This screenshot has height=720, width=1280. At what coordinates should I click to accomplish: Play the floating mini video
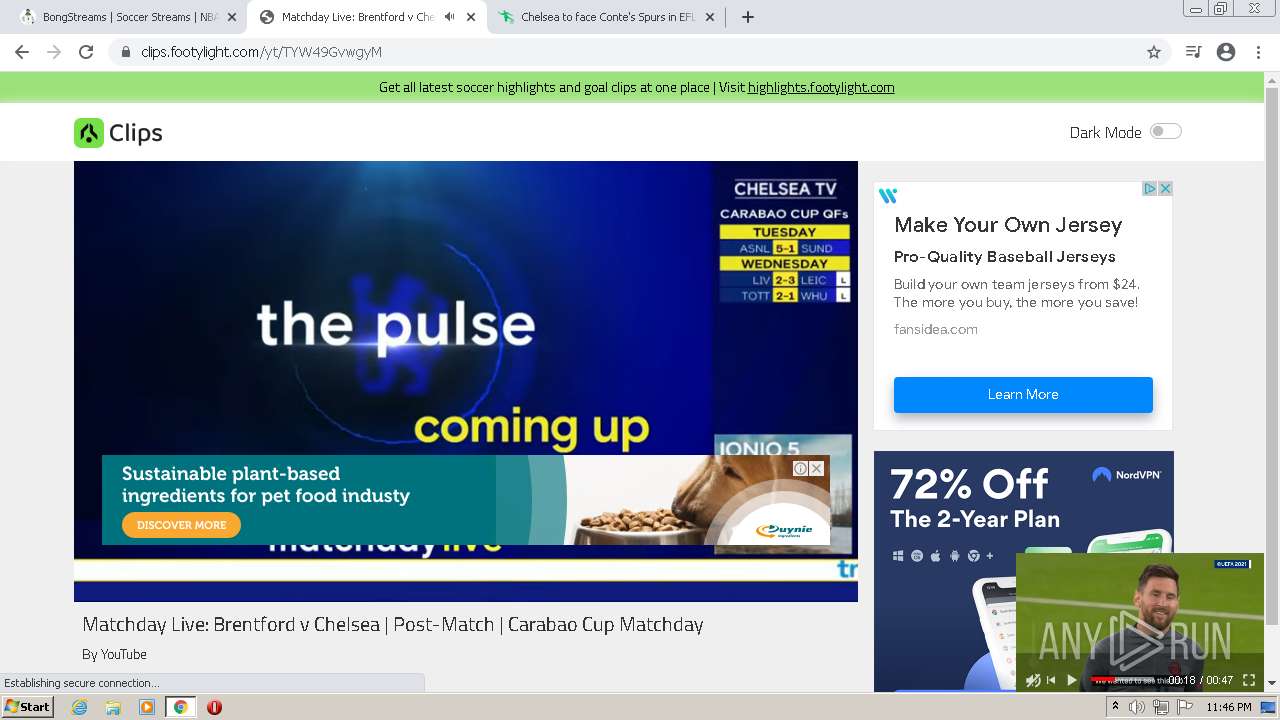[x=1072, y=680]
